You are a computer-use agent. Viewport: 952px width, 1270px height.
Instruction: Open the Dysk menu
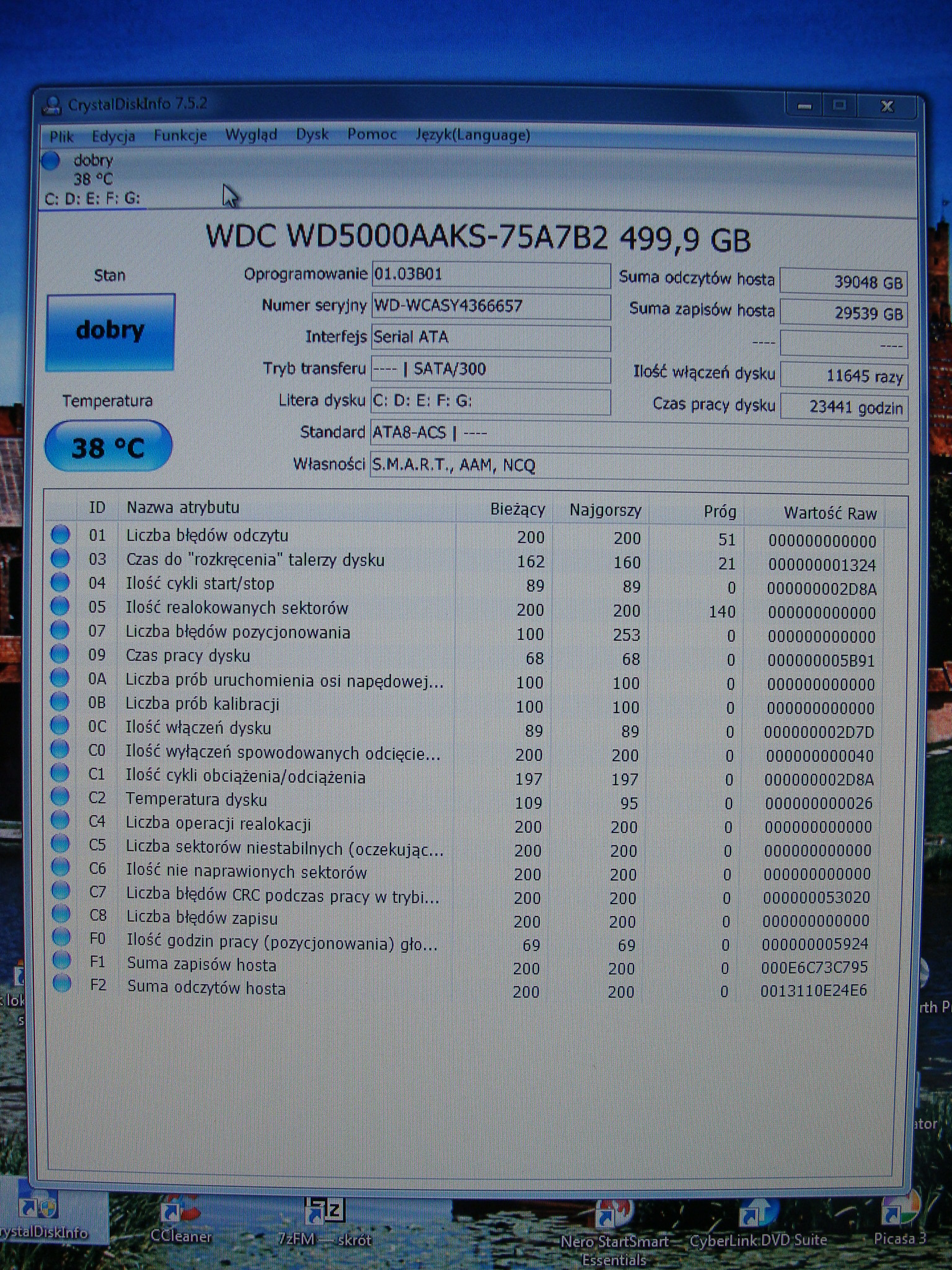[x=312, y=135]
